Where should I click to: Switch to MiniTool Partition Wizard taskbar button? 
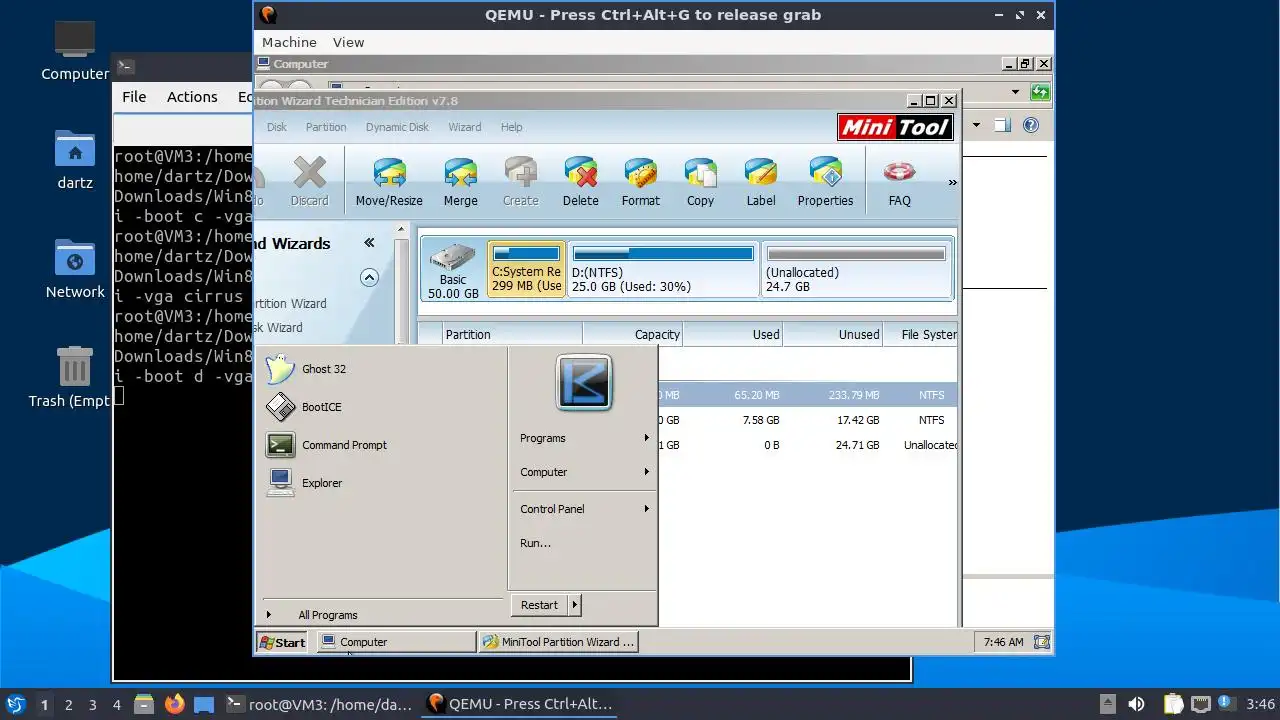pos(558,642)
